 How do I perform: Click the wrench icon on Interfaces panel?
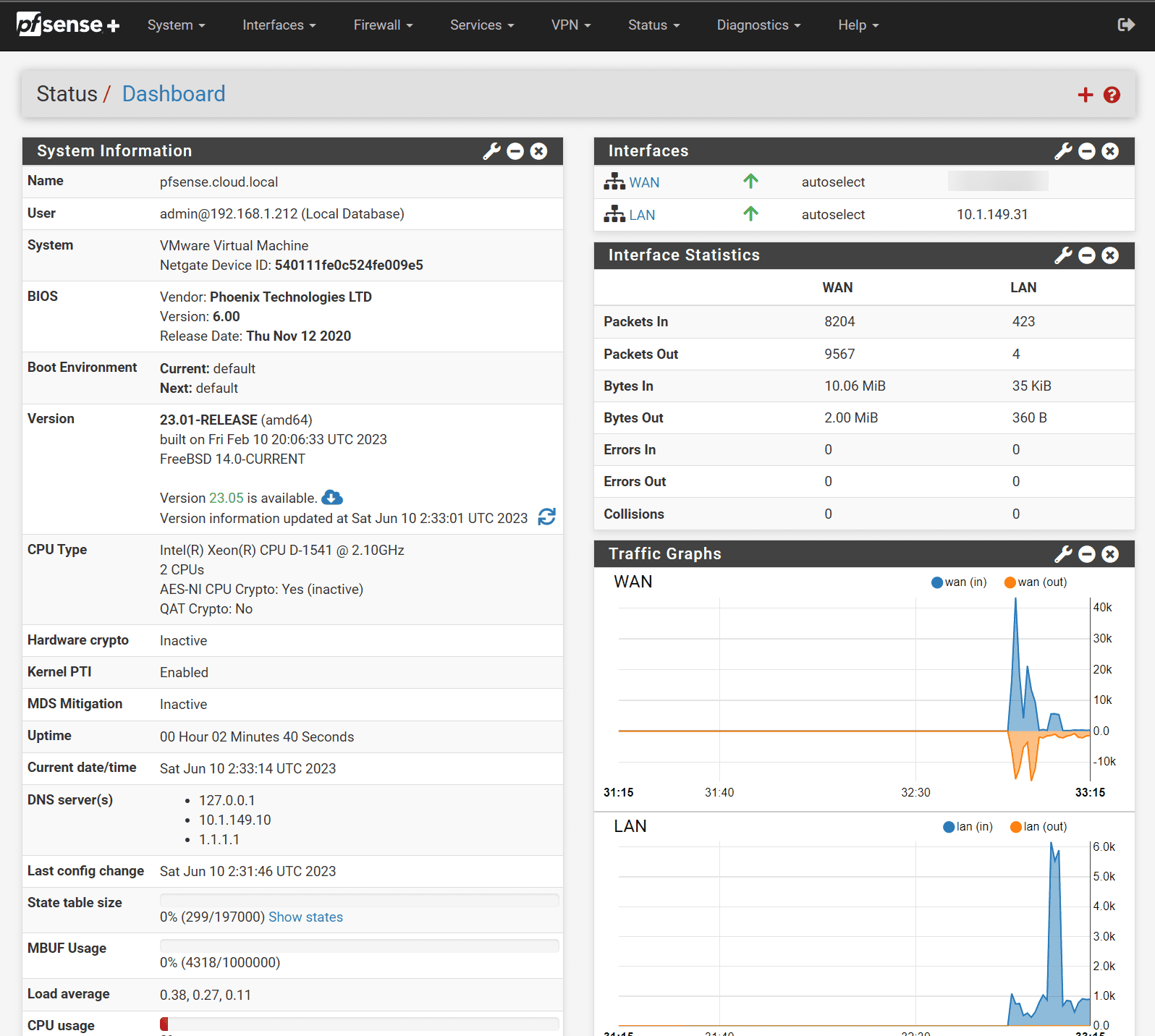coord(1063,151)
